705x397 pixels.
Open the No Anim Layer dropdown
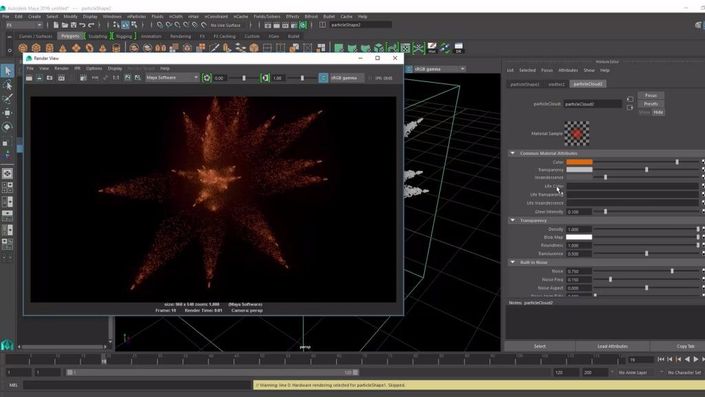click(x=634, y=373)
